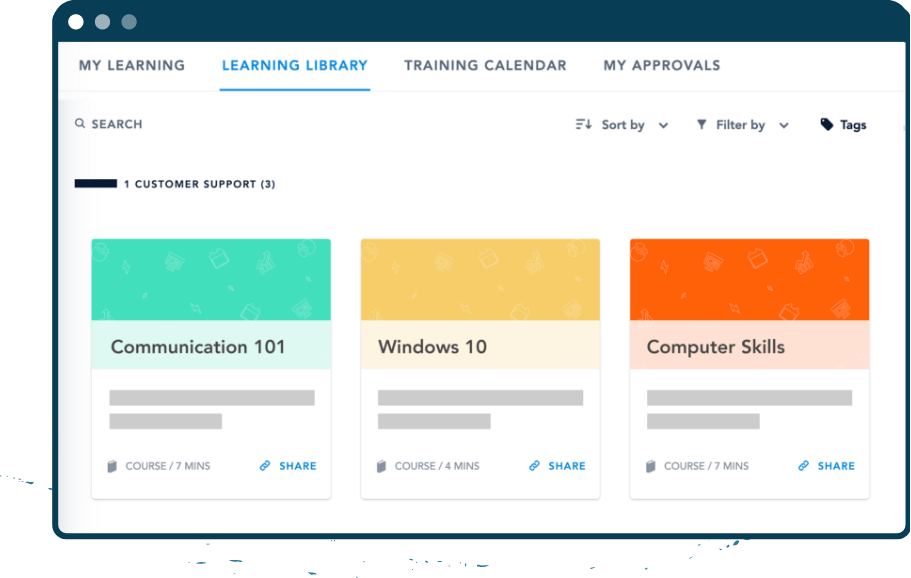
Task: Share the Windows 10 course
Action: point(557,466)
